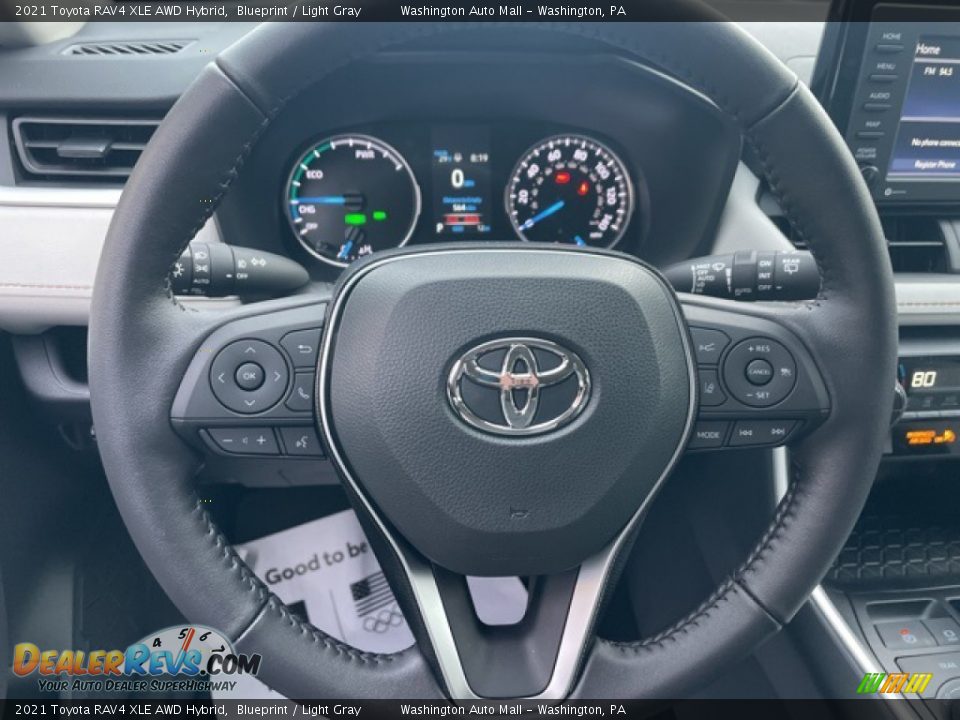Viewport: 960px width, 720px height.
Task: Push the cruise control on/off icon right of CANCEL
Action: coord(785,372)
